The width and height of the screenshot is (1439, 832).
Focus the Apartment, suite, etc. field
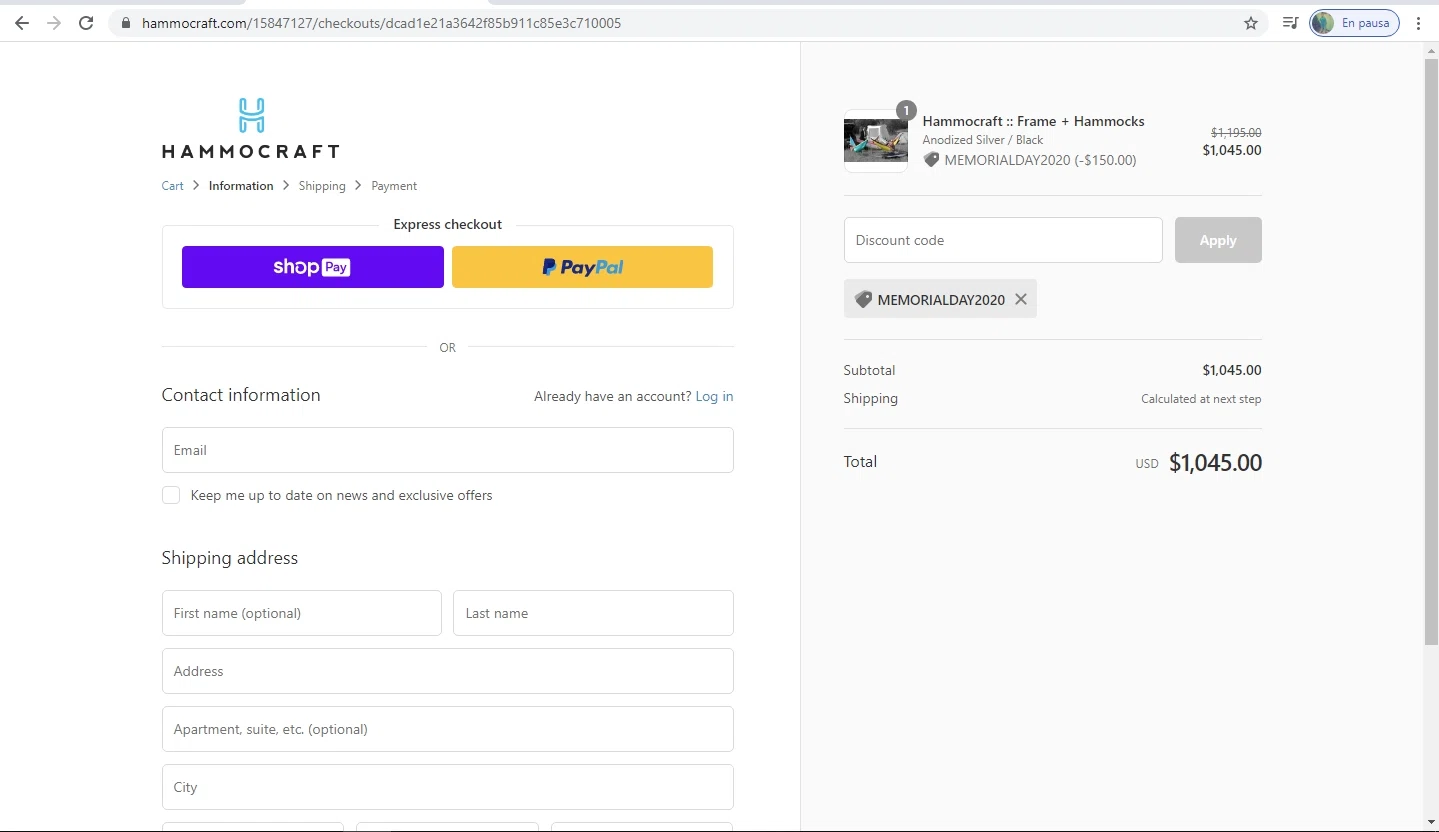448,729
